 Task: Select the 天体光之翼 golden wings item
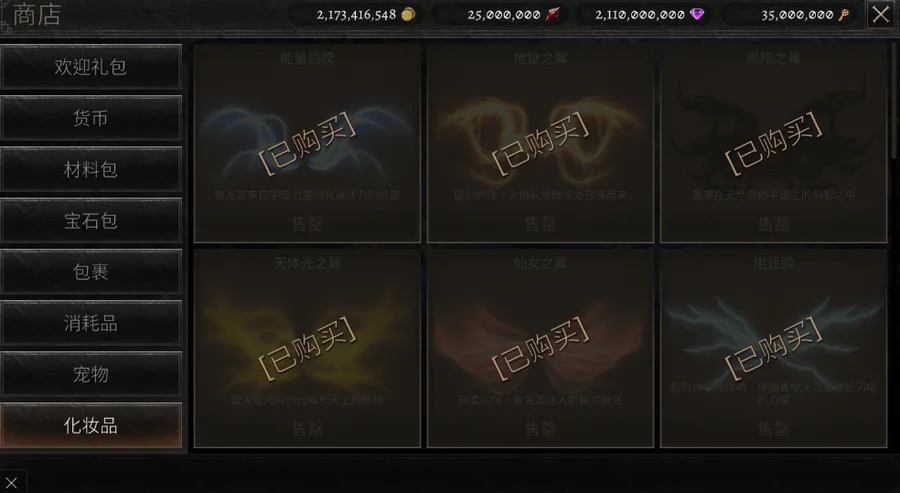point(307,348)
